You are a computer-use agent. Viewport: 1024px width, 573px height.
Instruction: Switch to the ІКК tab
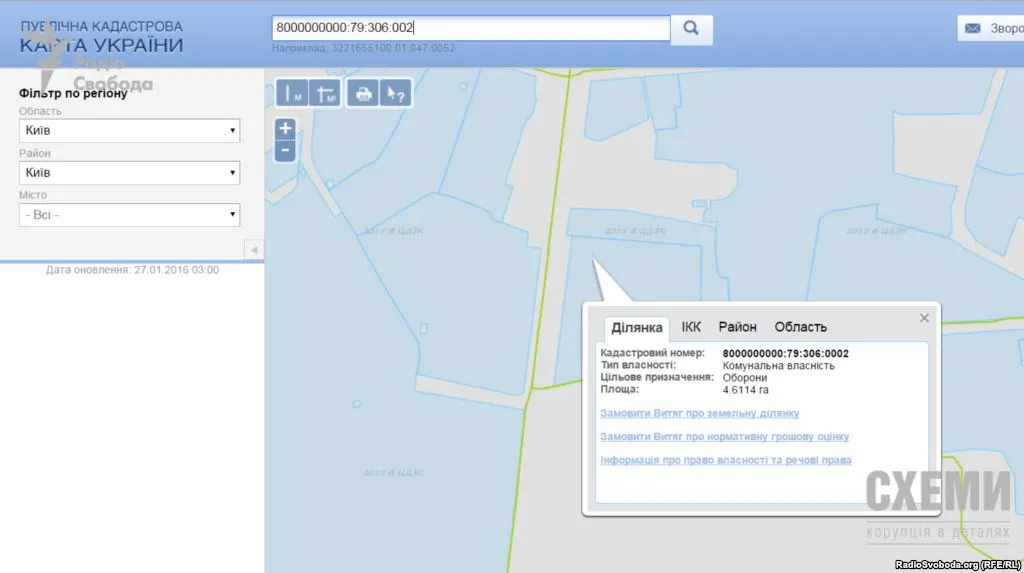click(691, 327)
